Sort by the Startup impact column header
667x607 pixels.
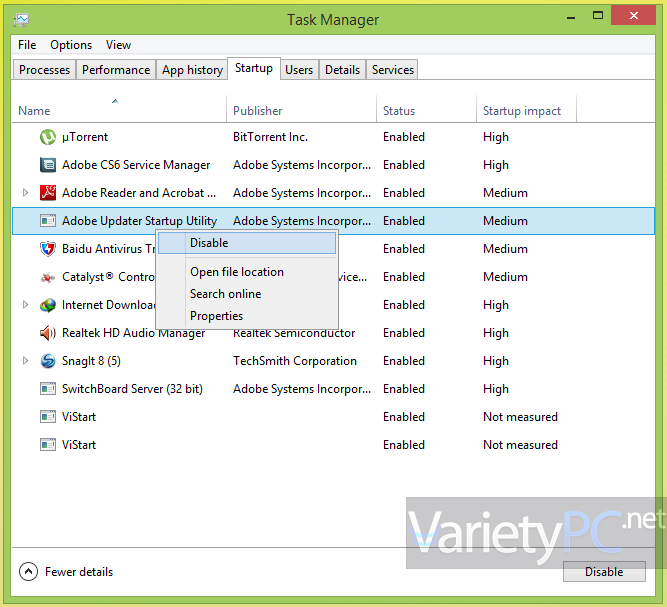pos(526,111)
